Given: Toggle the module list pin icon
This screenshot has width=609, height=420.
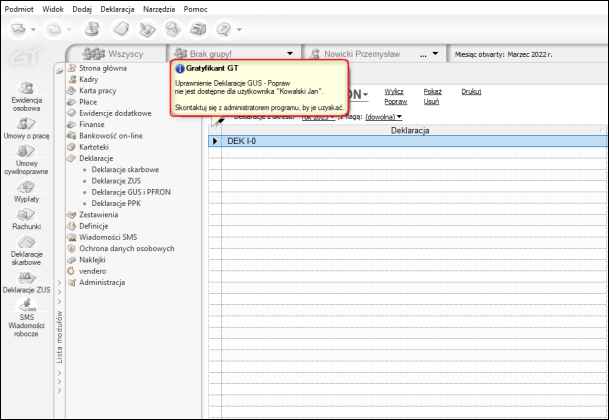Looking at the screenshot, I should pos(59,71).
